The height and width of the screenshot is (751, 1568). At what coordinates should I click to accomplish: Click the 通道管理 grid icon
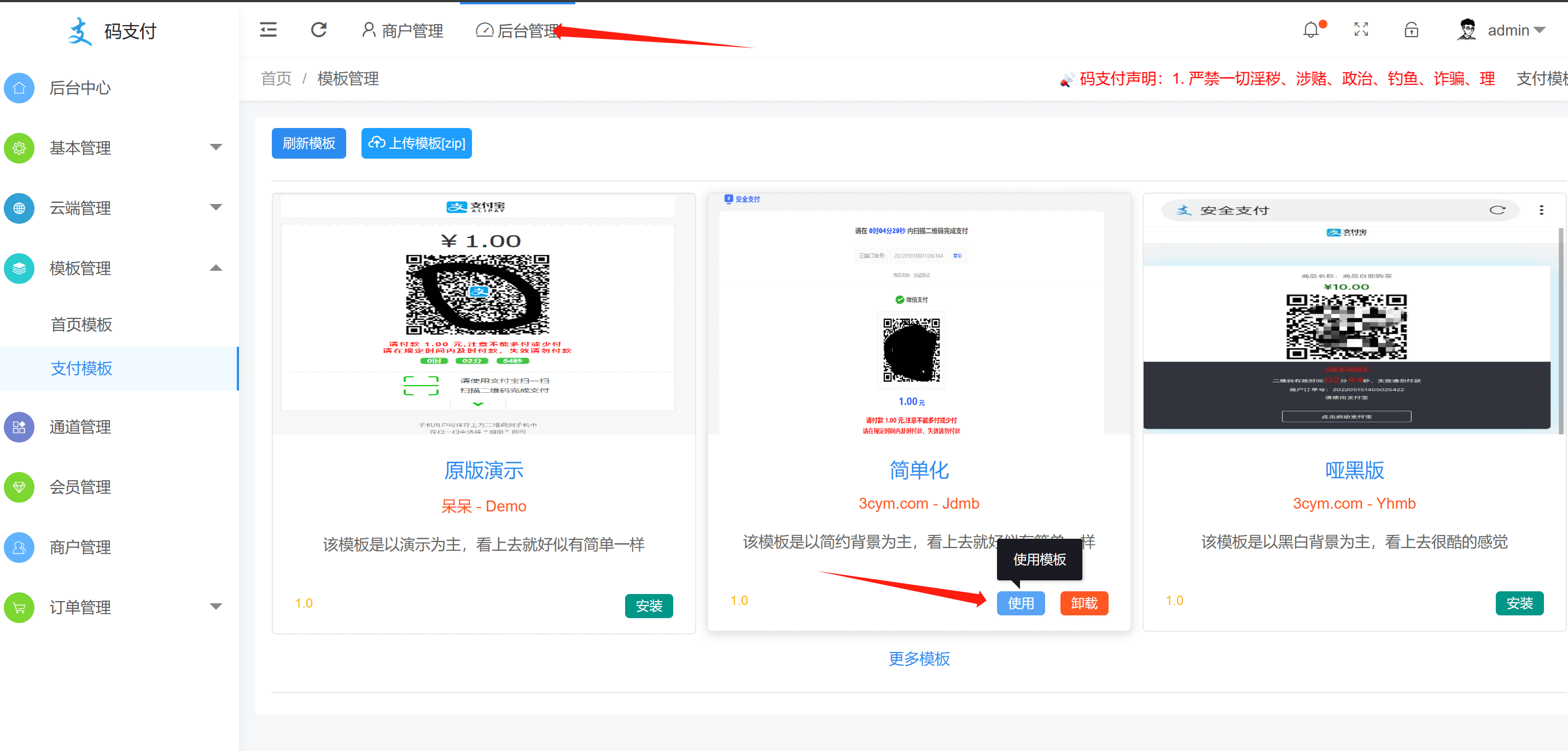[20, 427]
